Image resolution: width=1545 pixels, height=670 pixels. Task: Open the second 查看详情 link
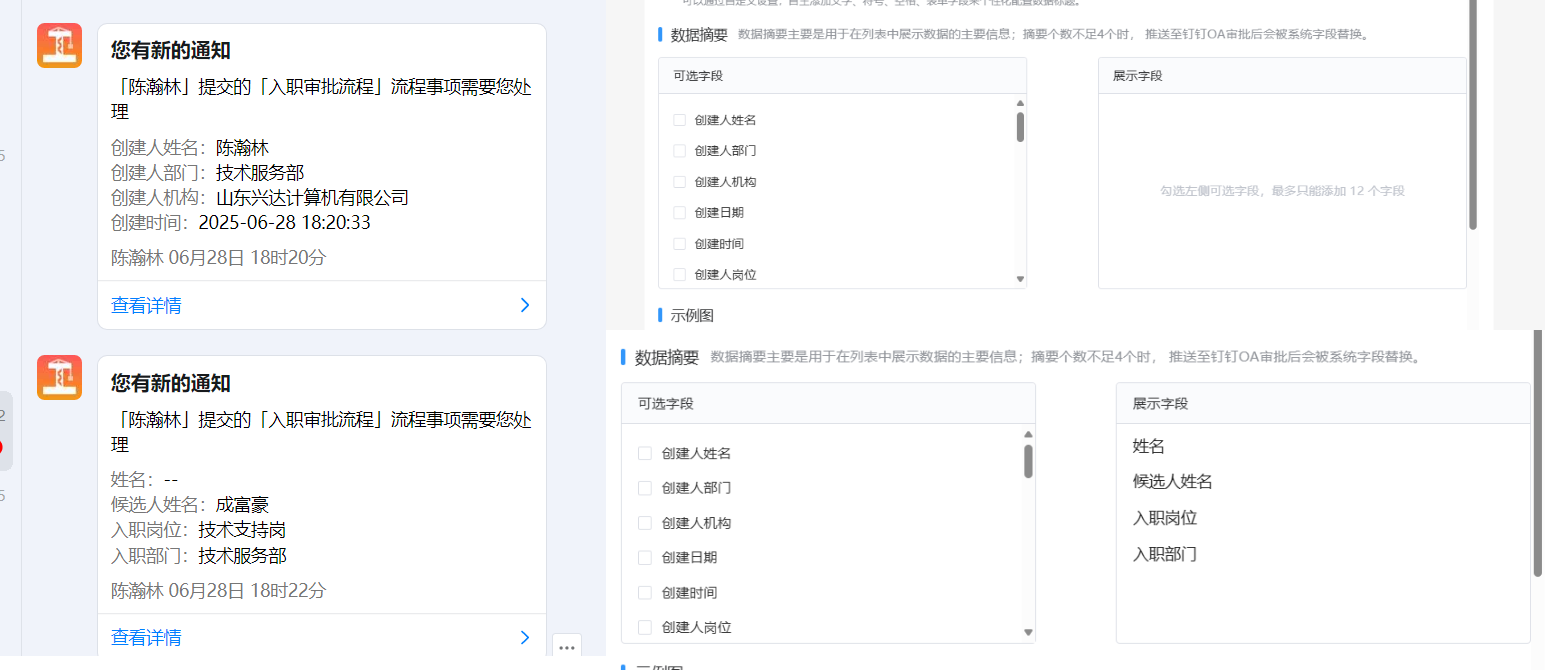pos(145,637)
